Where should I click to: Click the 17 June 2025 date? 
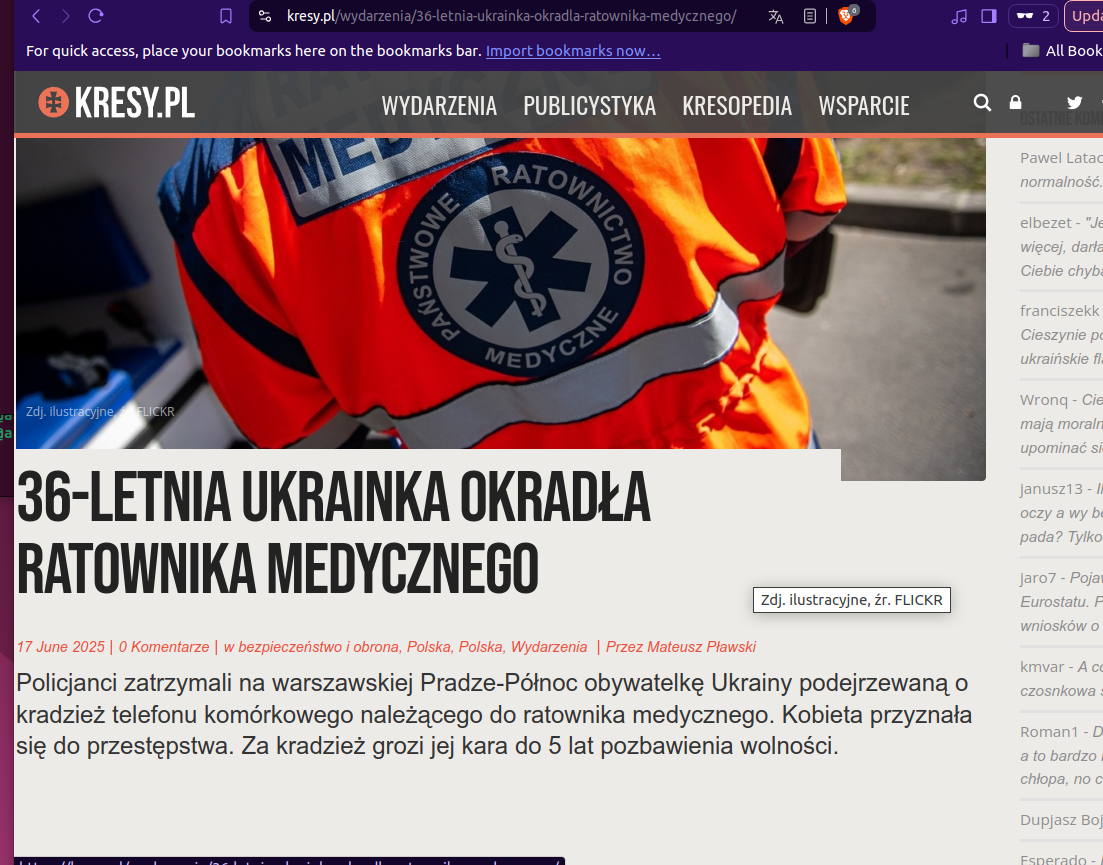[x=60, y=647]
